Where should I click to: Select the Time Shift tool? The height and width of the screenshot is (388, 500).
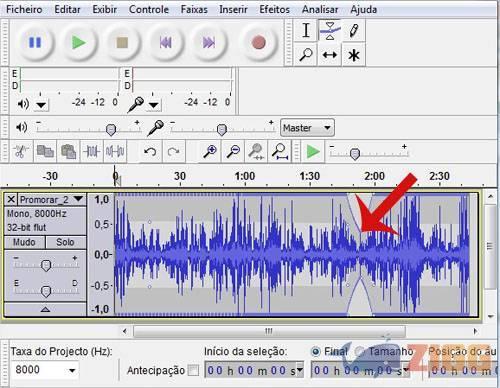pos(330,55)
